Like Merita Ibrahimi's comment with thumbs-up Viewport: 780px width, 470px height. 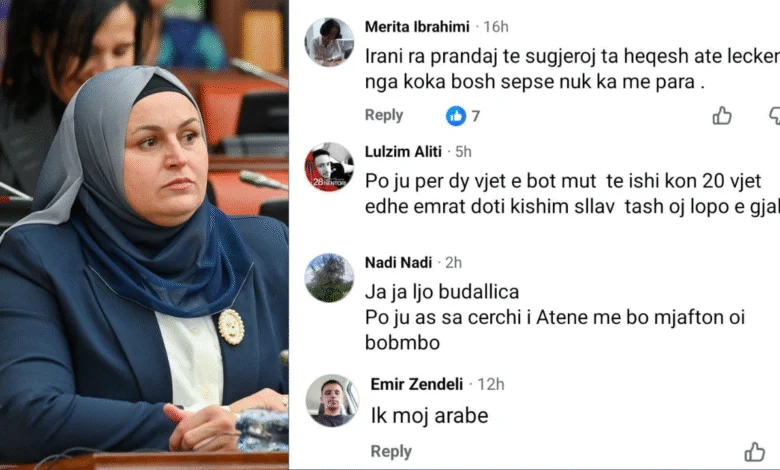722,115
